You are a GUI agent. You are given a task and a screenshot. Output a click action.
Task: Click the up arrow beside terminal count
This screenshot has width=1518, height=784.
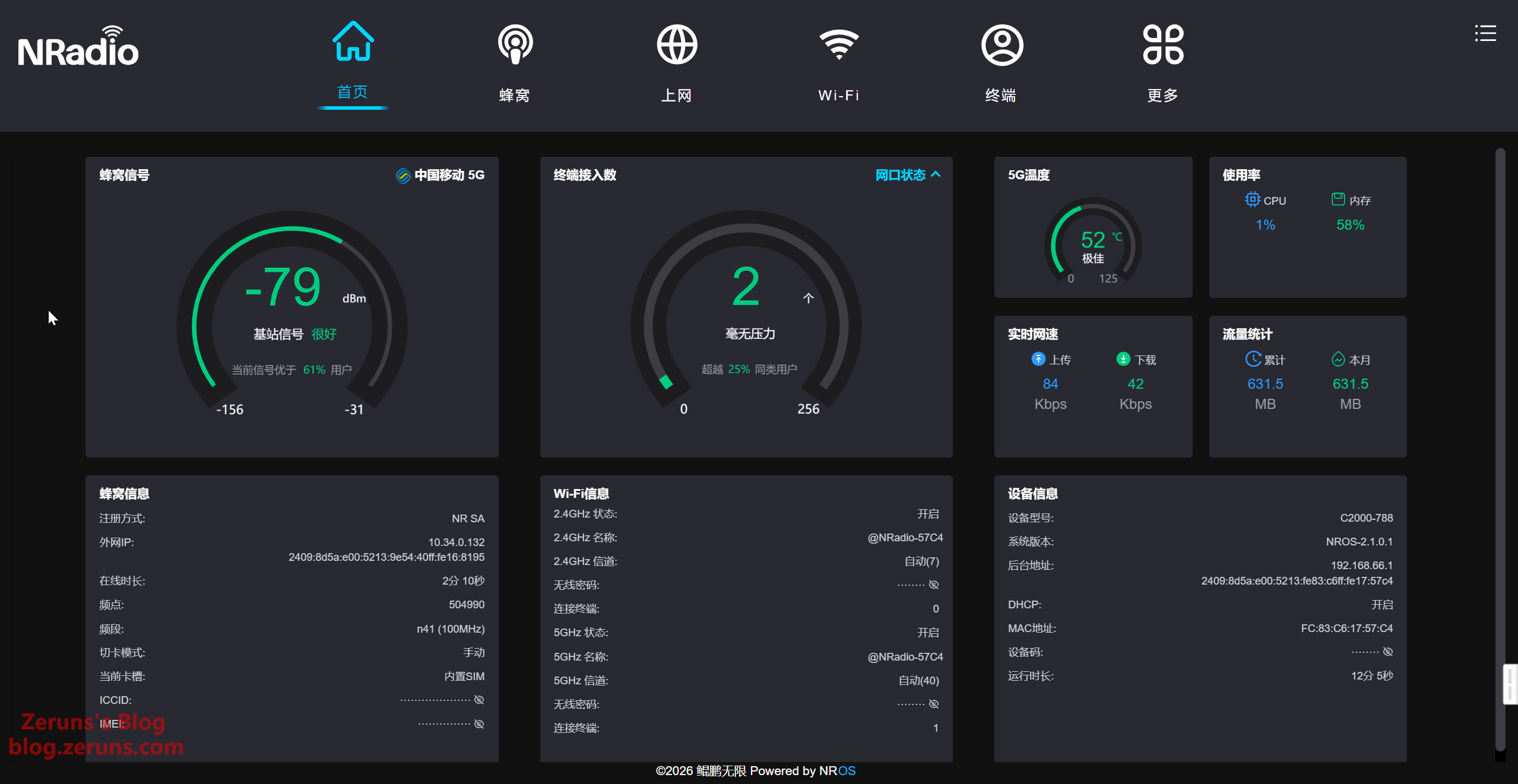coord(808,298)
